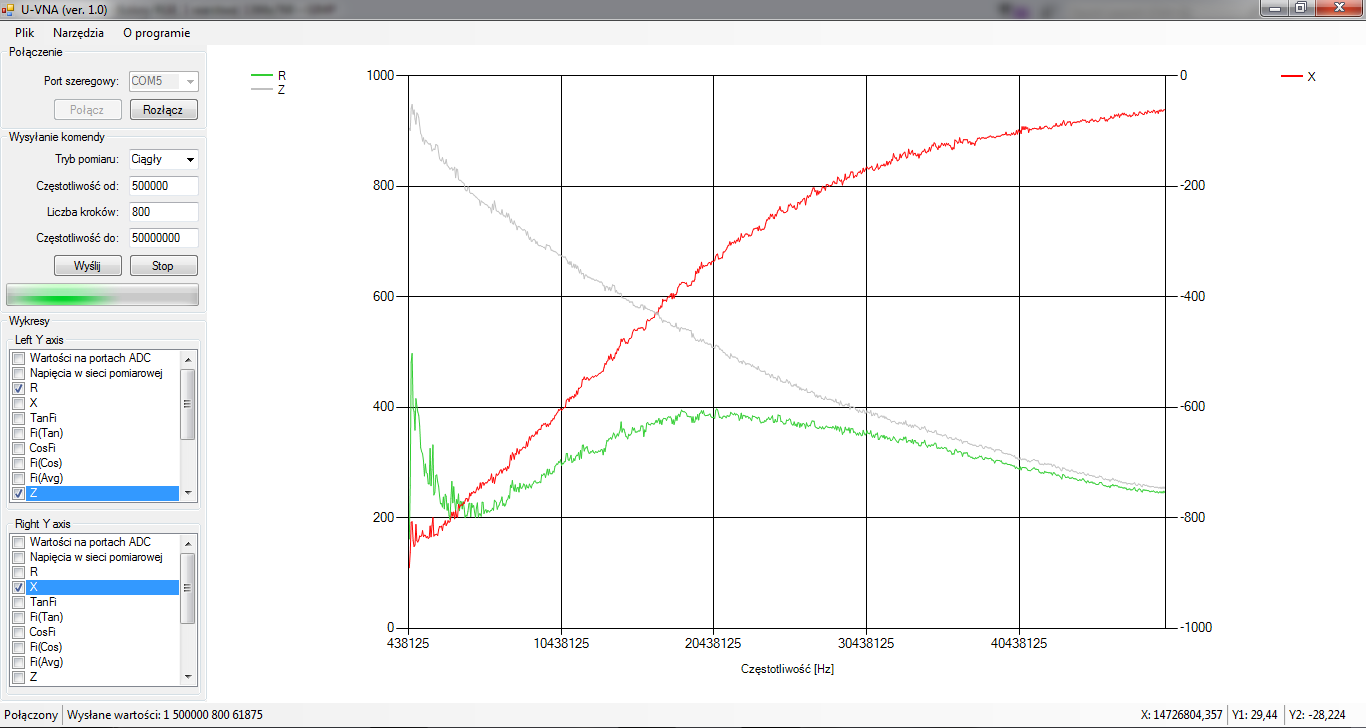Open the Narzędzia menu
1366x728 pixels.
78,32
